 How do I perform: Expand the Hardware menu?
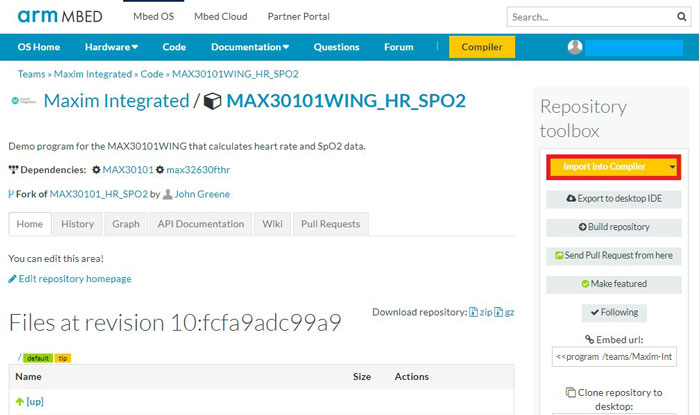111,47
